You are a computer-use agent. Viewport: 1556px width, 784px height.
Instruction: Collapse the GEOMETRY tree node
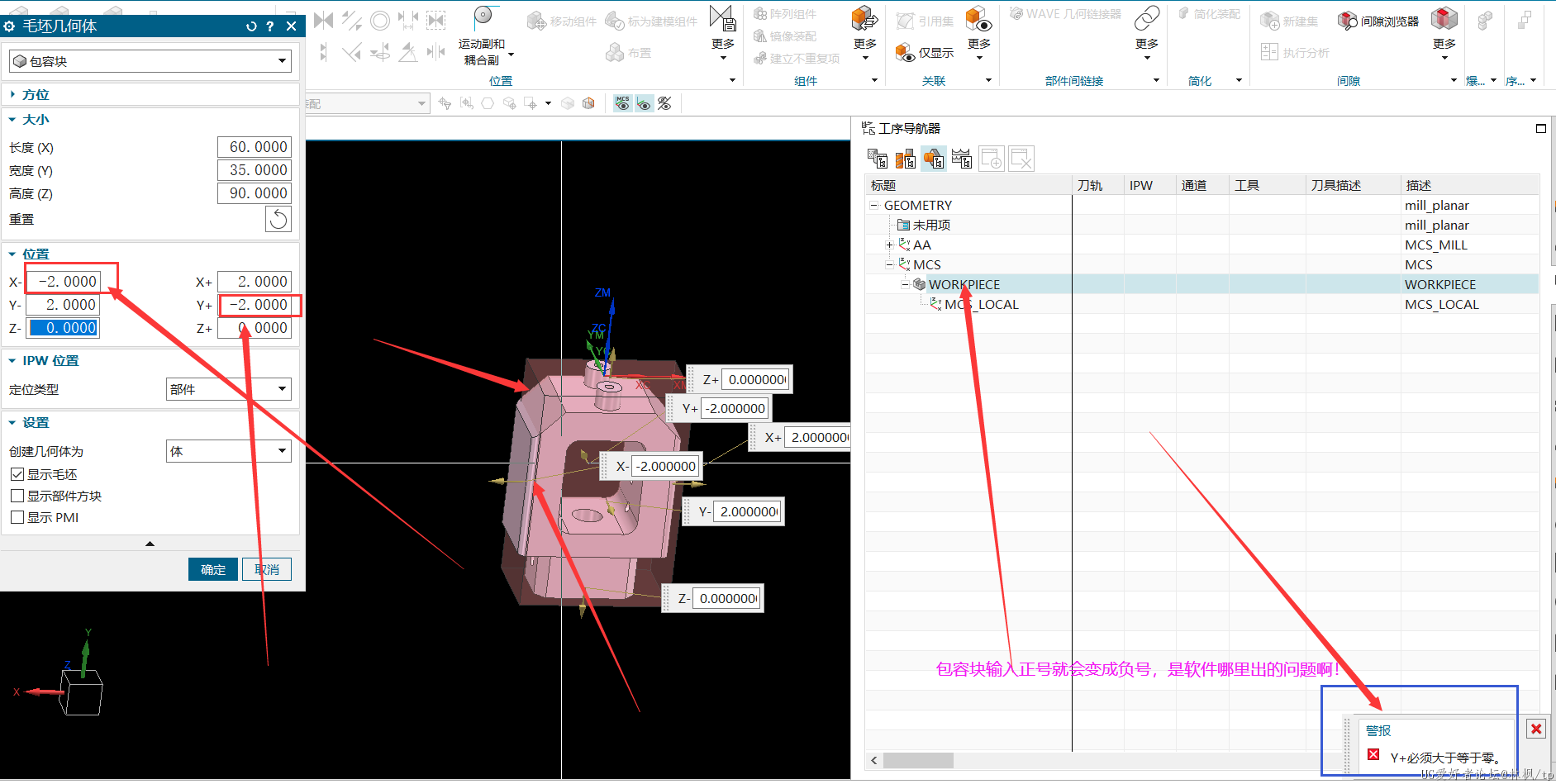tap(873, 206)
